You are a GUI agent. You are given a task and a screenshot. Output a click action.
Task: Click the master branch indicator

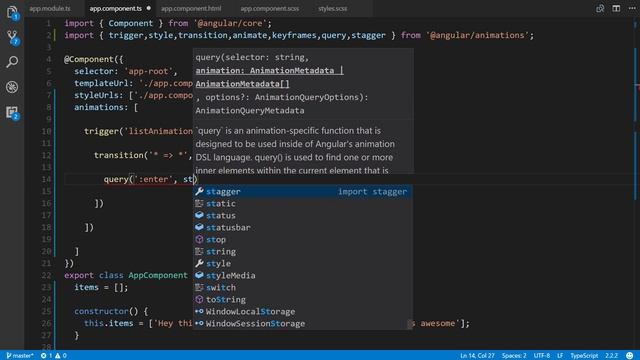tap(20, 356)
